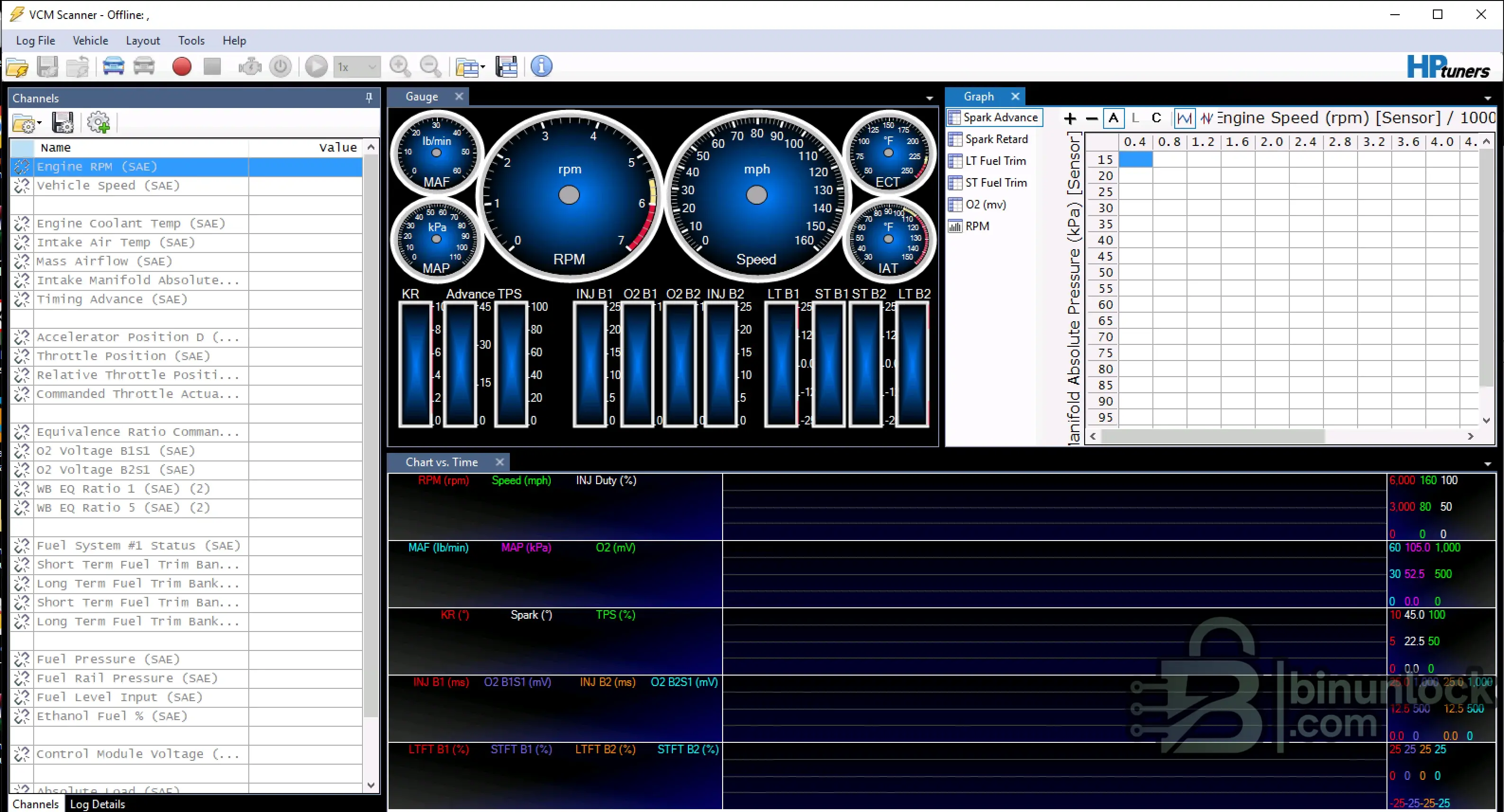Select the LT Fuel Trim graph table

pos(988,161)
